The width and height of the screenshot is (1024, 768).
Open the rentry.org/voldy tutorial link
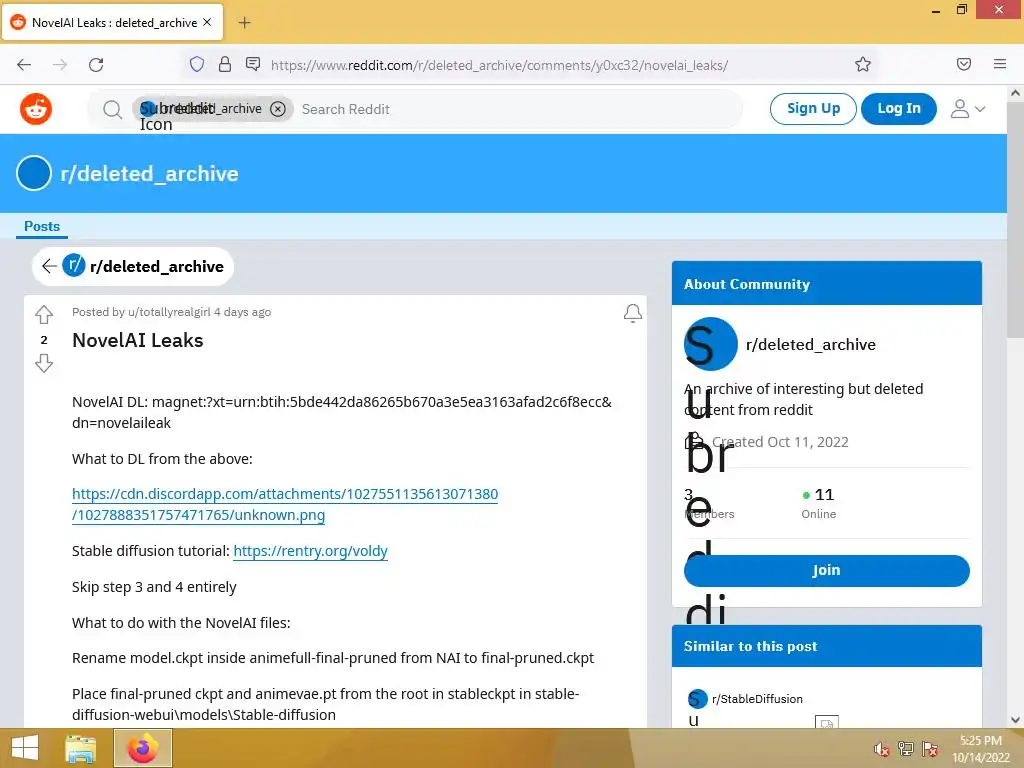(310, 551)
